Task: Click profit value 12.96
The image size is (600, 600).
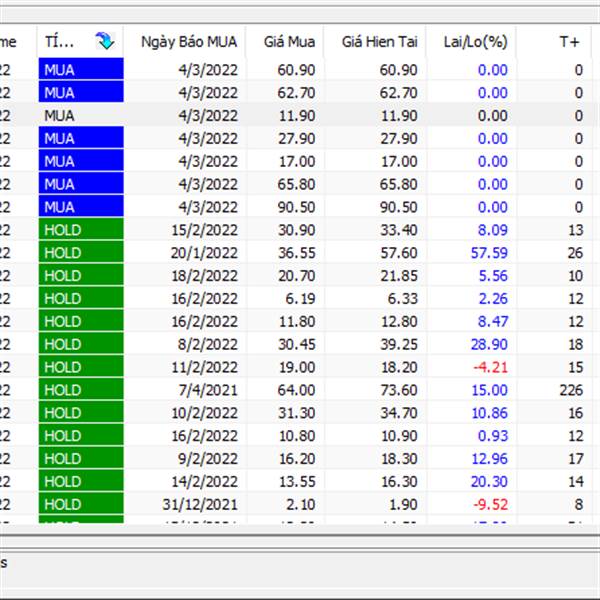Action: [490, 459]
